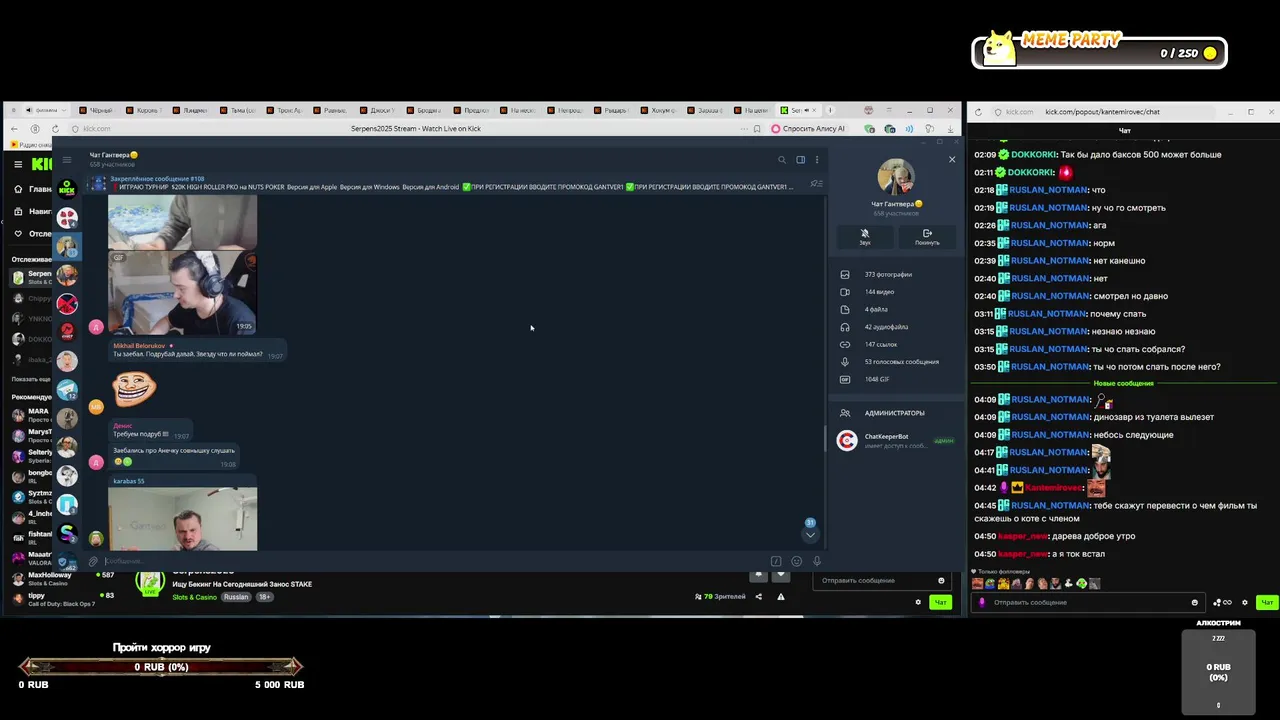This screenshot has height=720, width=1280.
Task: Open the Telegram chat three-dot menu
Action: (x=816, y=159)
